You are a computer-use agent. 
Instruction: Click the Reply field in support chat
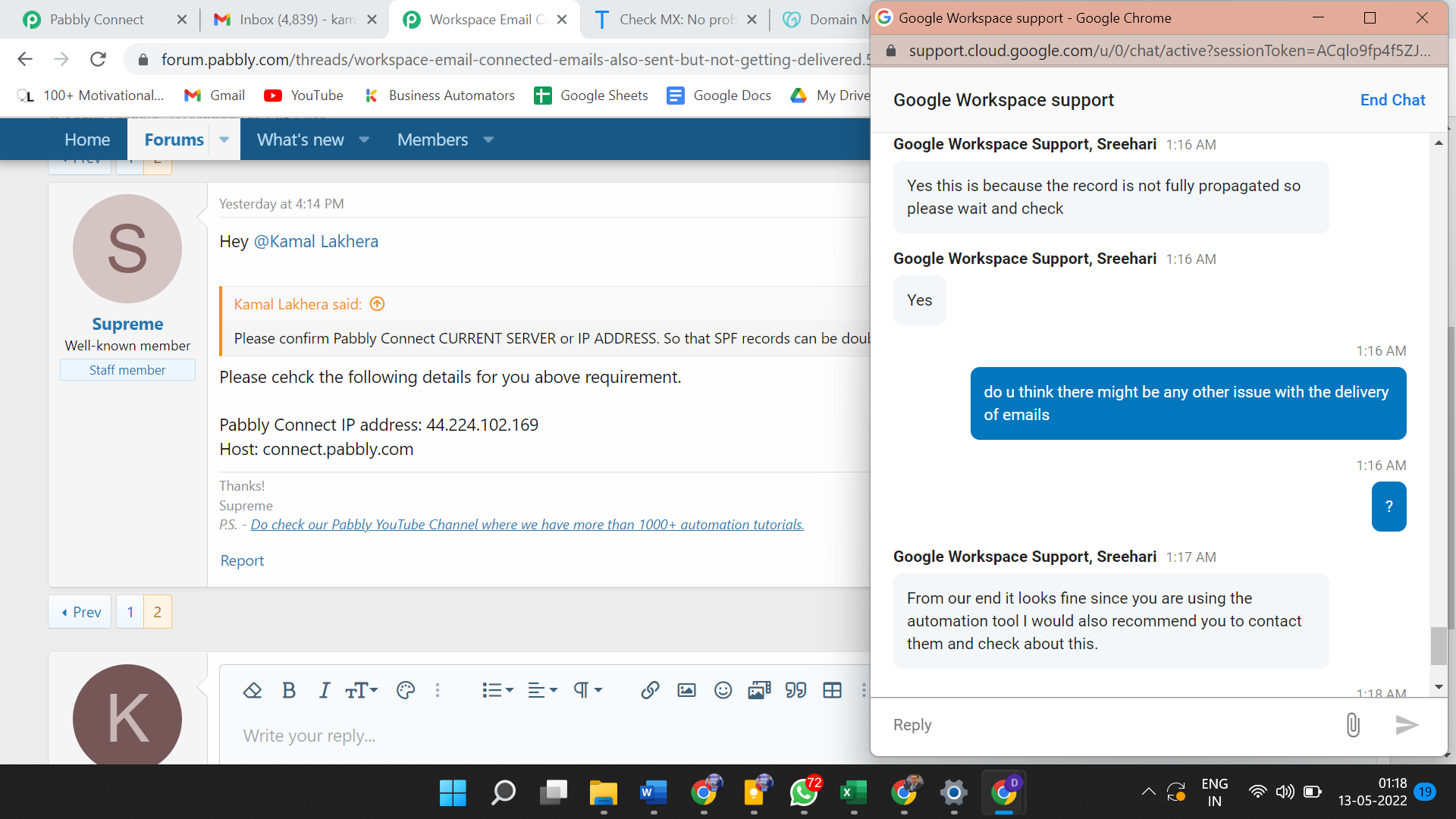coord(1107,725)
